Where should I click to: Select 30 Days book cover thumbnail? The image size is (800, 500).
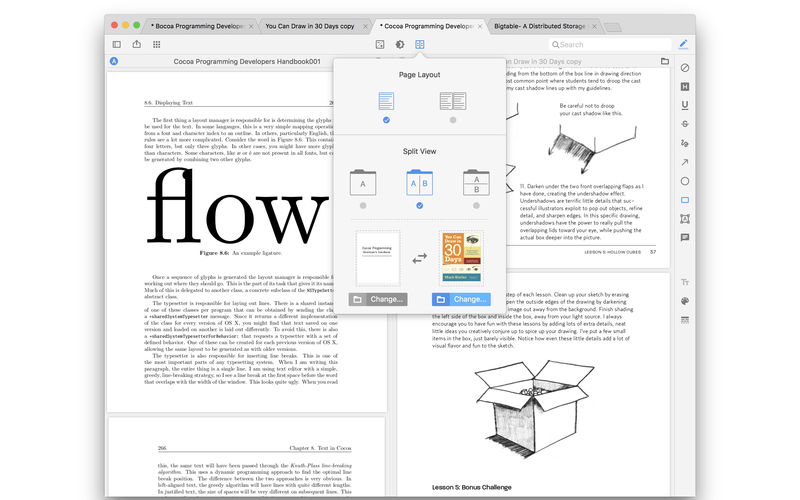pos(462,258)
